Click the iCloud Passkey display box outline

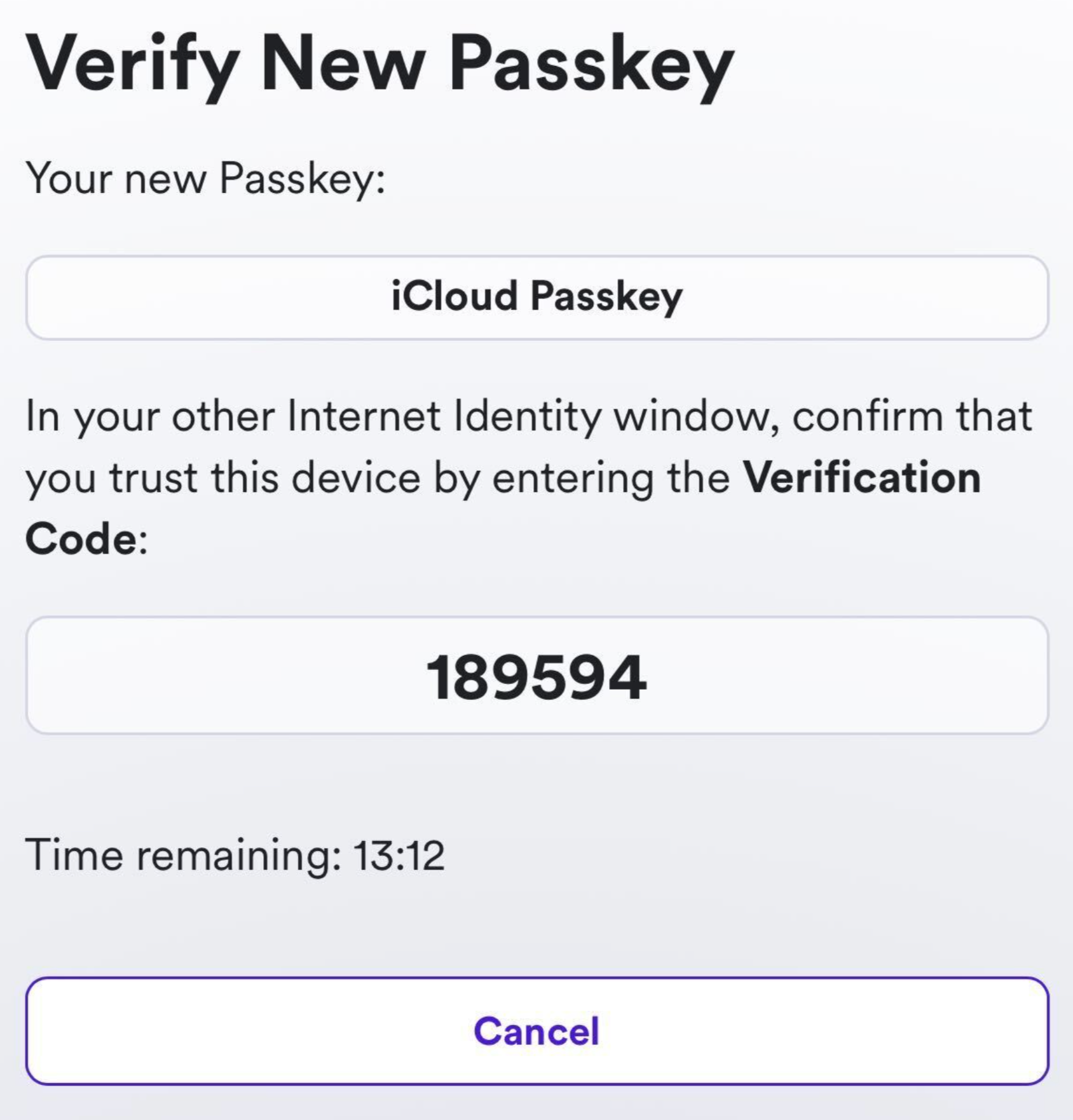(x=538, y=256)
